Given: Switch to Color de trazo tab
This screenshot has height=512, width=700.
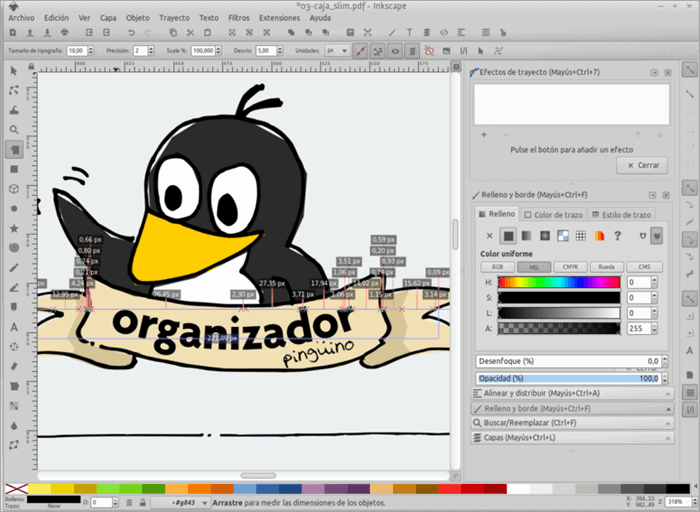Looking at the screenshot, I should pos(554,215).
